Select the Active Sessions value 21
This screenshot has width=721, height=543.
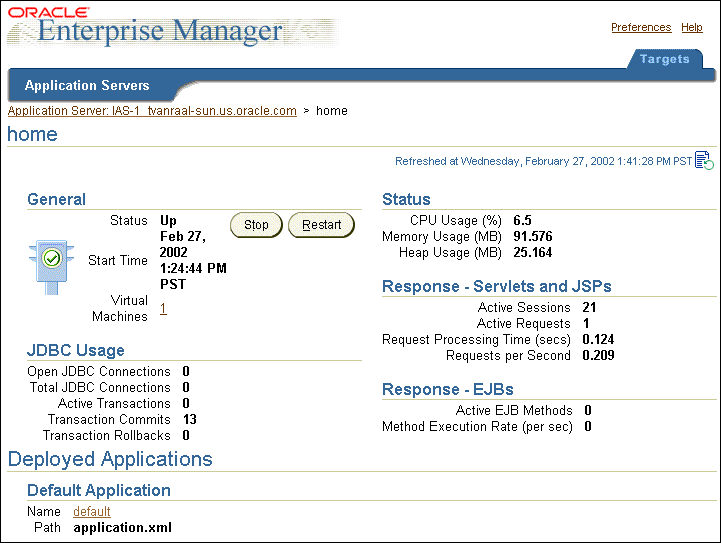(589, 307)
